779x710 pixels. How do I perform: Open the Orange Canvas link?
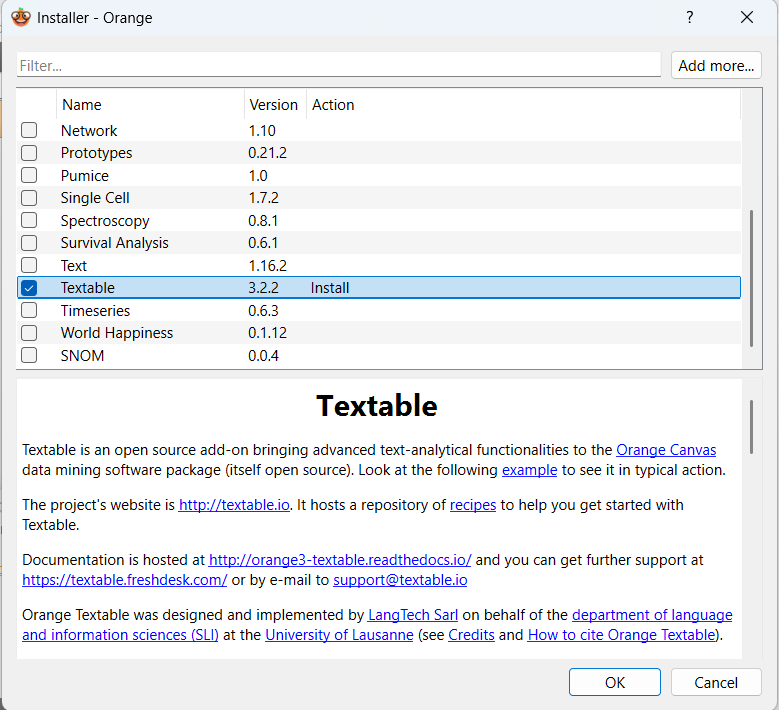pyautogui.click(x=666, y=450)
